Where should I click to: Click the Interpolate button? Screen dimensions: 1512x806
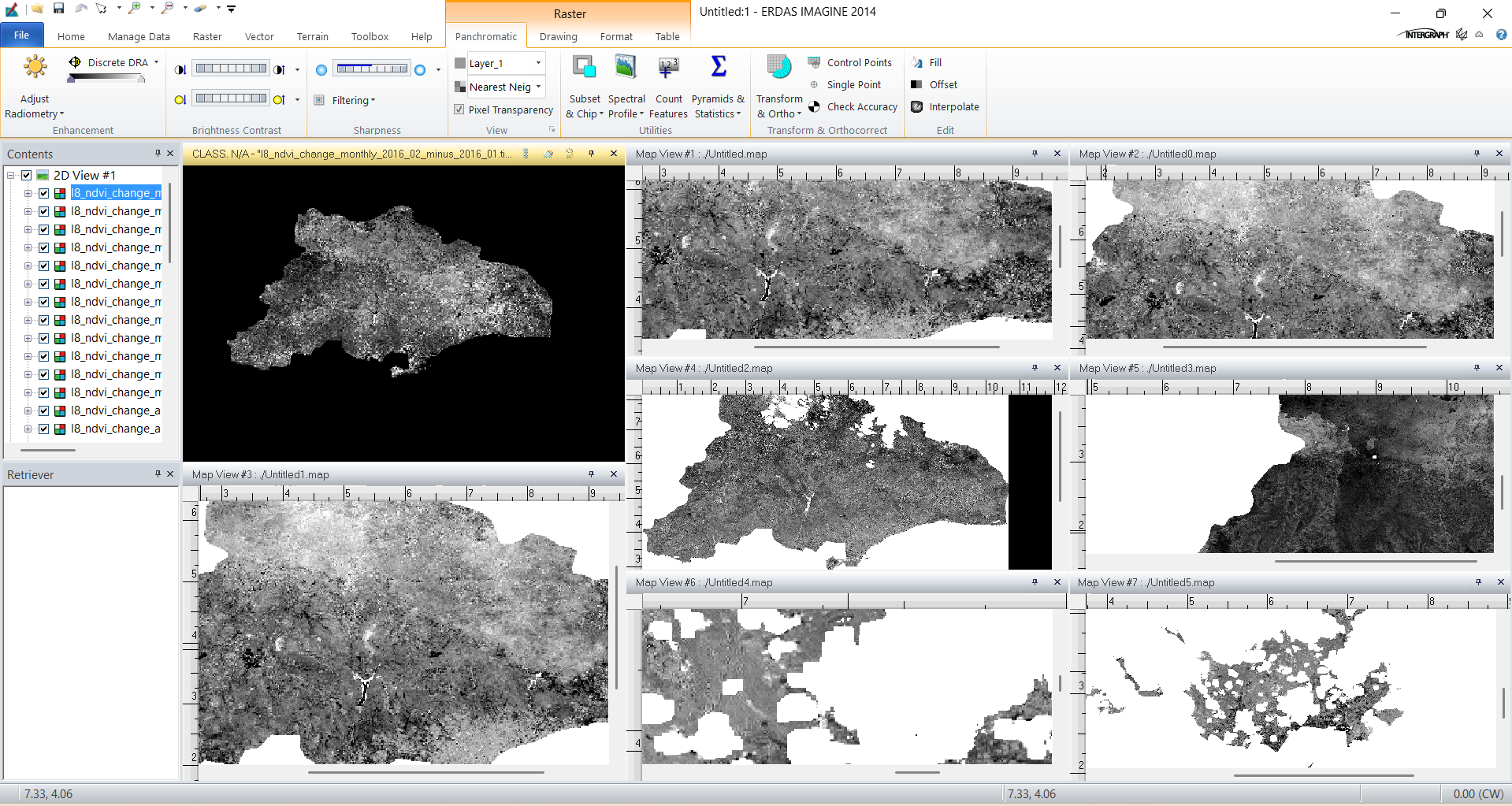point(953,107)
